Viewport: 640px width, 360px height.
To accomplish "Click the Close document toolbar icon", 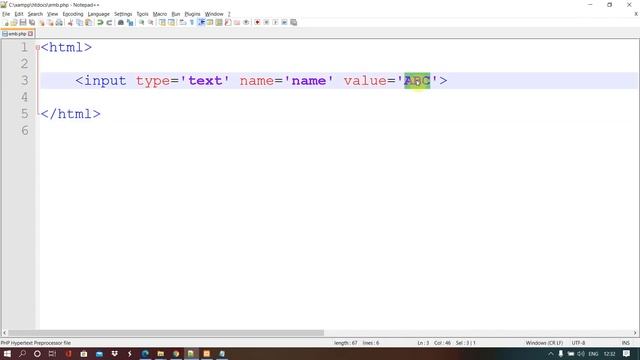I will [41, 22].
